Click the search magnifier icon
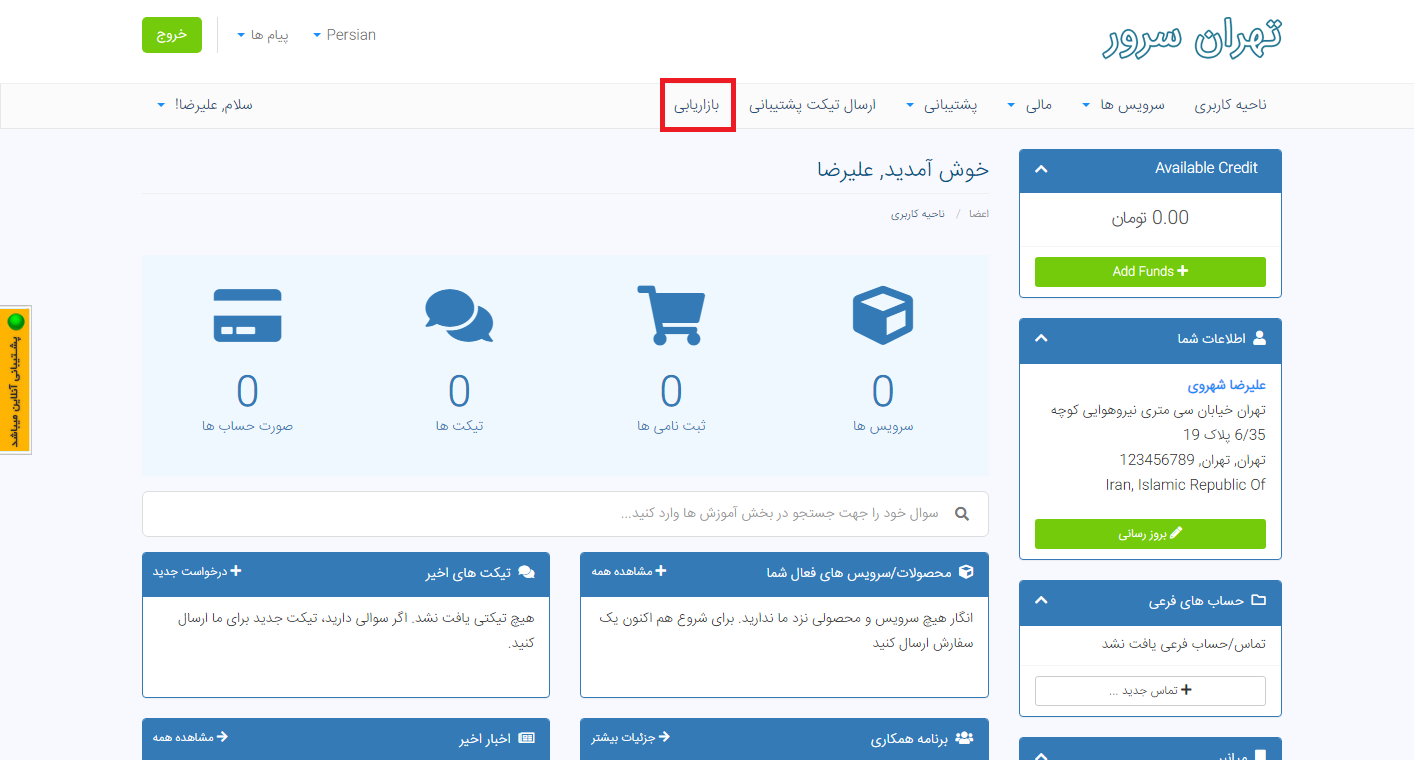This screenshot has height=760, width=1414. pos(962,514)
